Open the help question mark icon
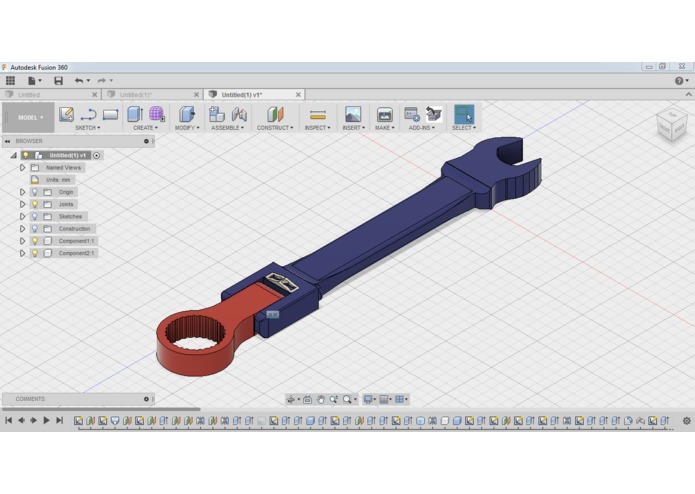Viewport: 695px width, 494px height. (679, 81)
